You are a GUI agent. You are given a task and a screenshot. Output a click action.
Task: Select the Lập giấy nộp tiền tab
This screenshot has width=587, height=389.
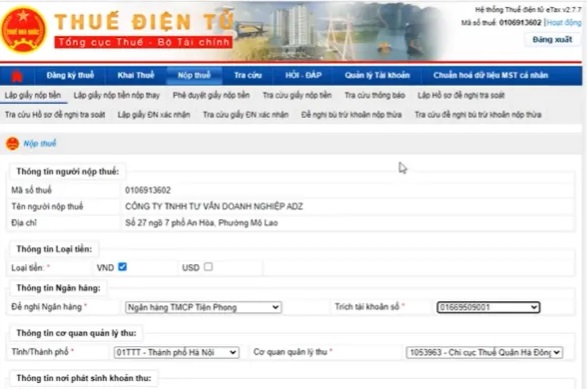33,95
